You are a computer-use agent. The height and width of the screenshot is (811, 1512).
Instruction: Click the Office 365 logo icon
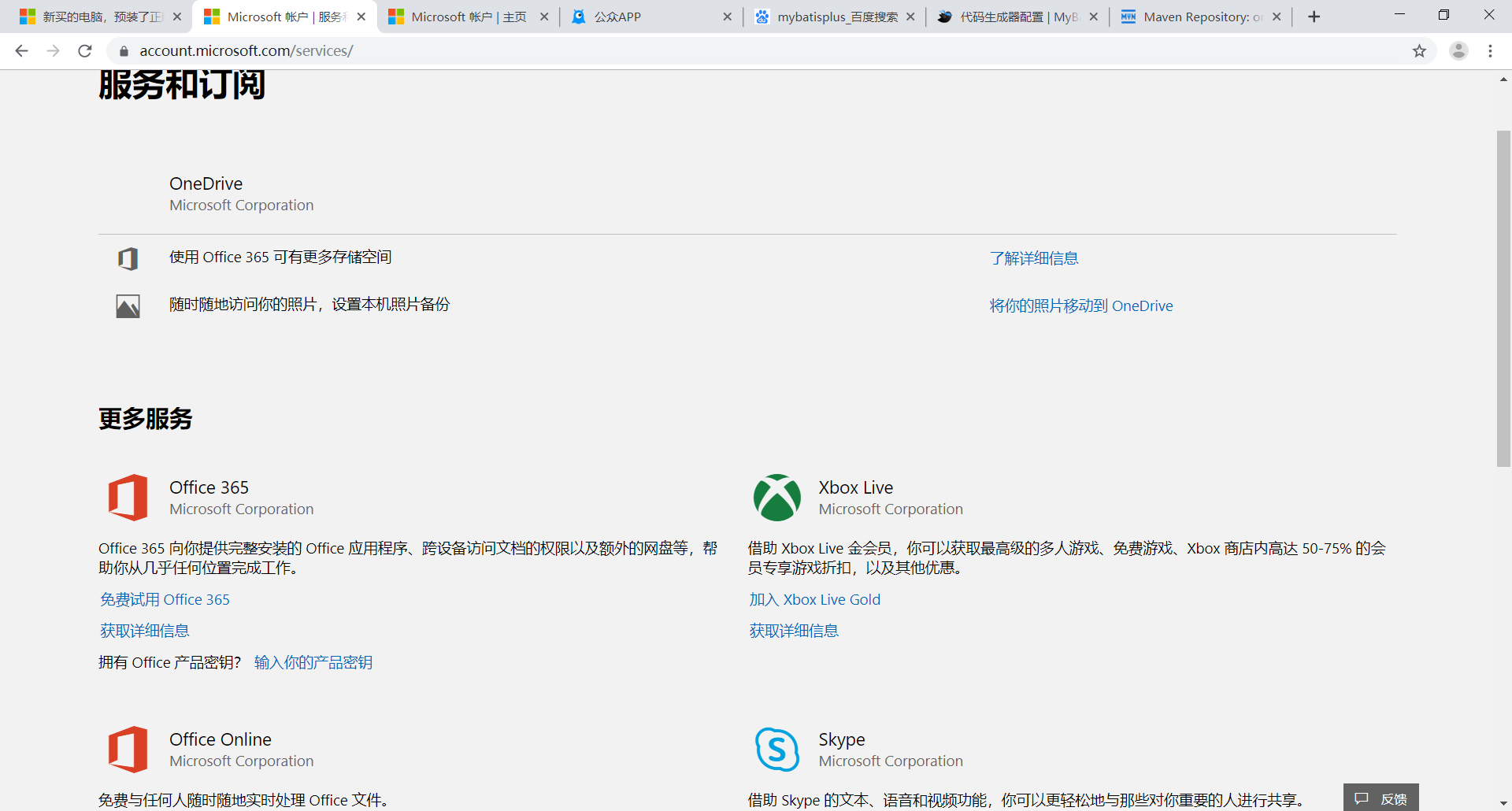tap(128, 498)
